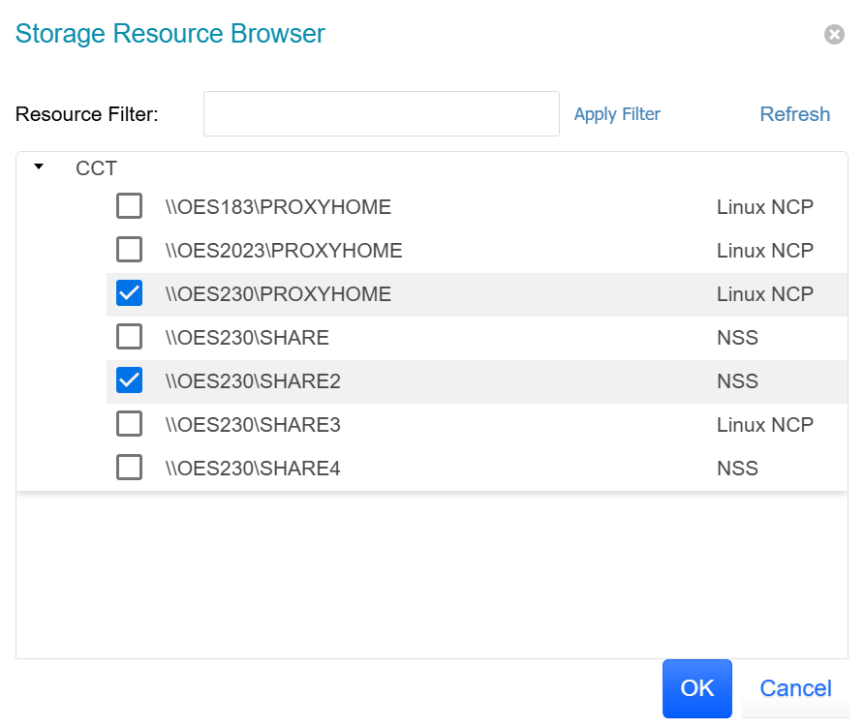Check the \\OES183\PROXYHOME checkbox
Screen dimensions: 864x728
[x=129, y=207]
